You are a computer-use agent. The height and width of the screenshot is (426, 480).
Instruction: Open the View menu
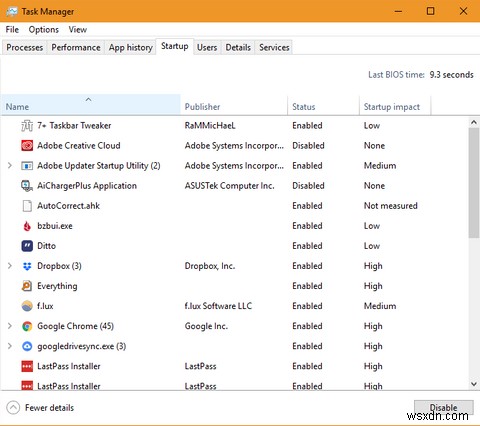(x=78, y=30)
